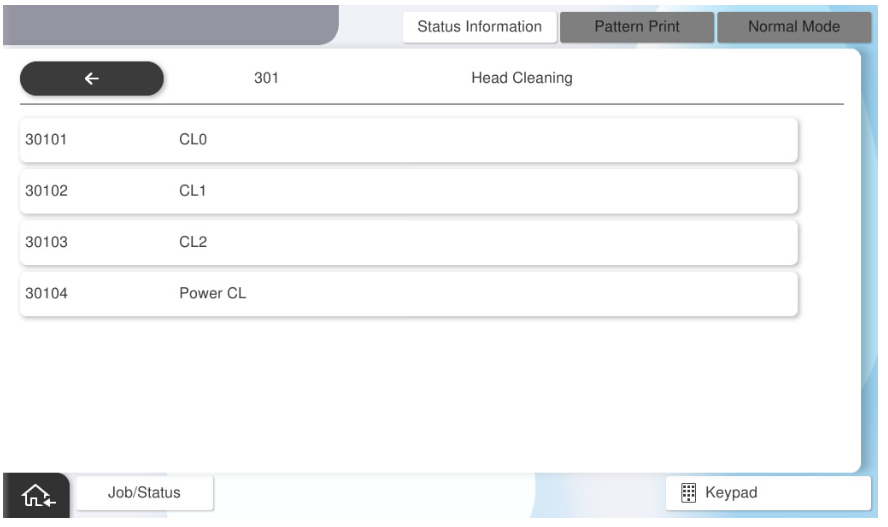Open the Job/Status screen
888x527 pixels.
click(144, 492)
